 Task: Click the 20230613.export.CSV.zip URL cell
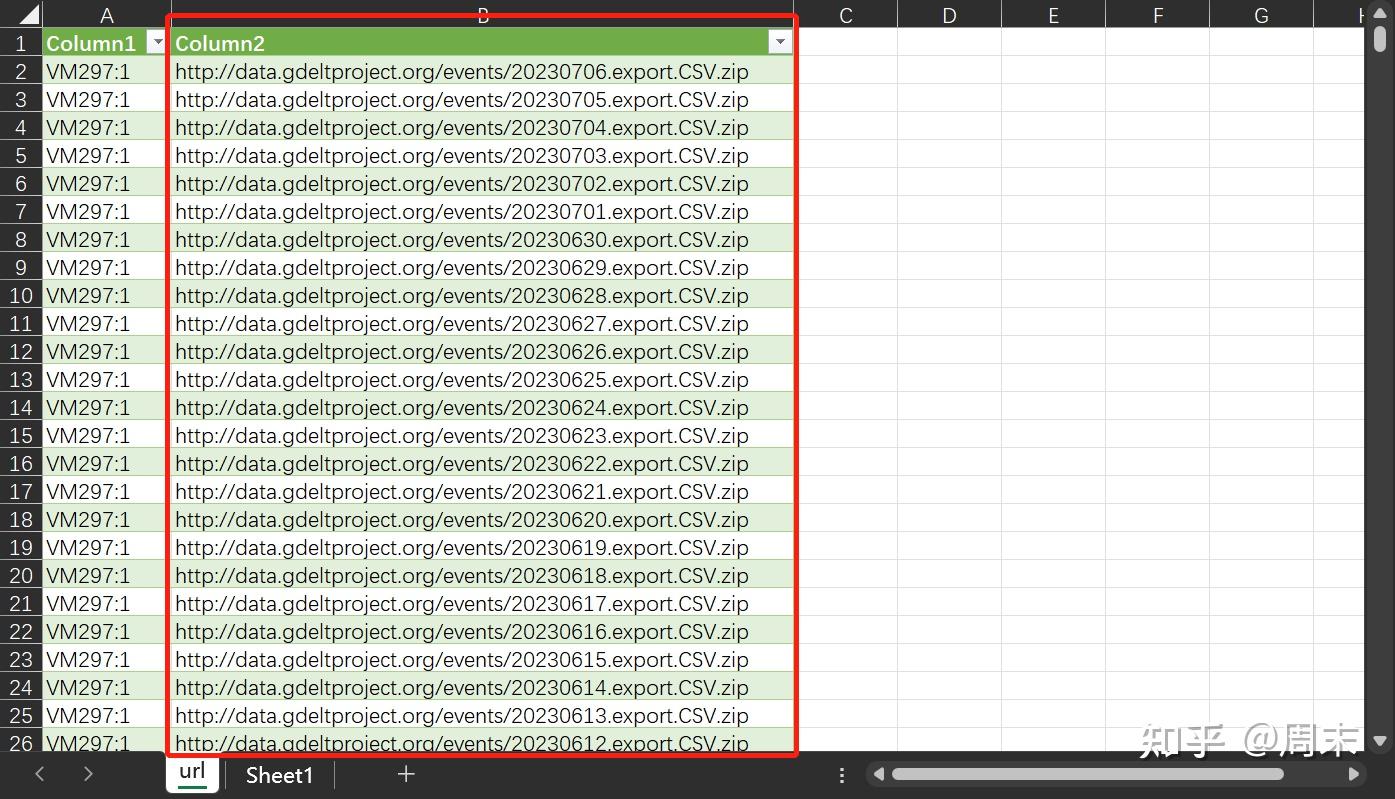click(483, 715)
